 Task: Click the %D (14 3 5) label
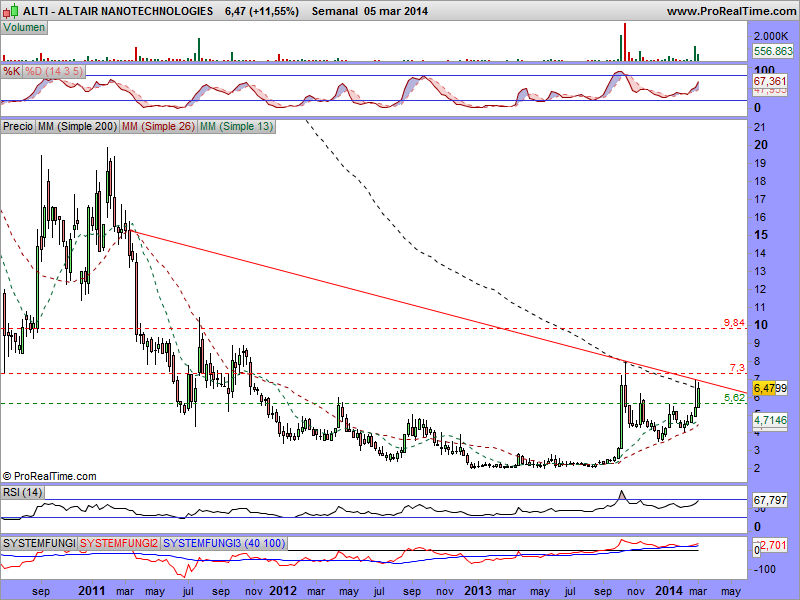coord(54,71)
